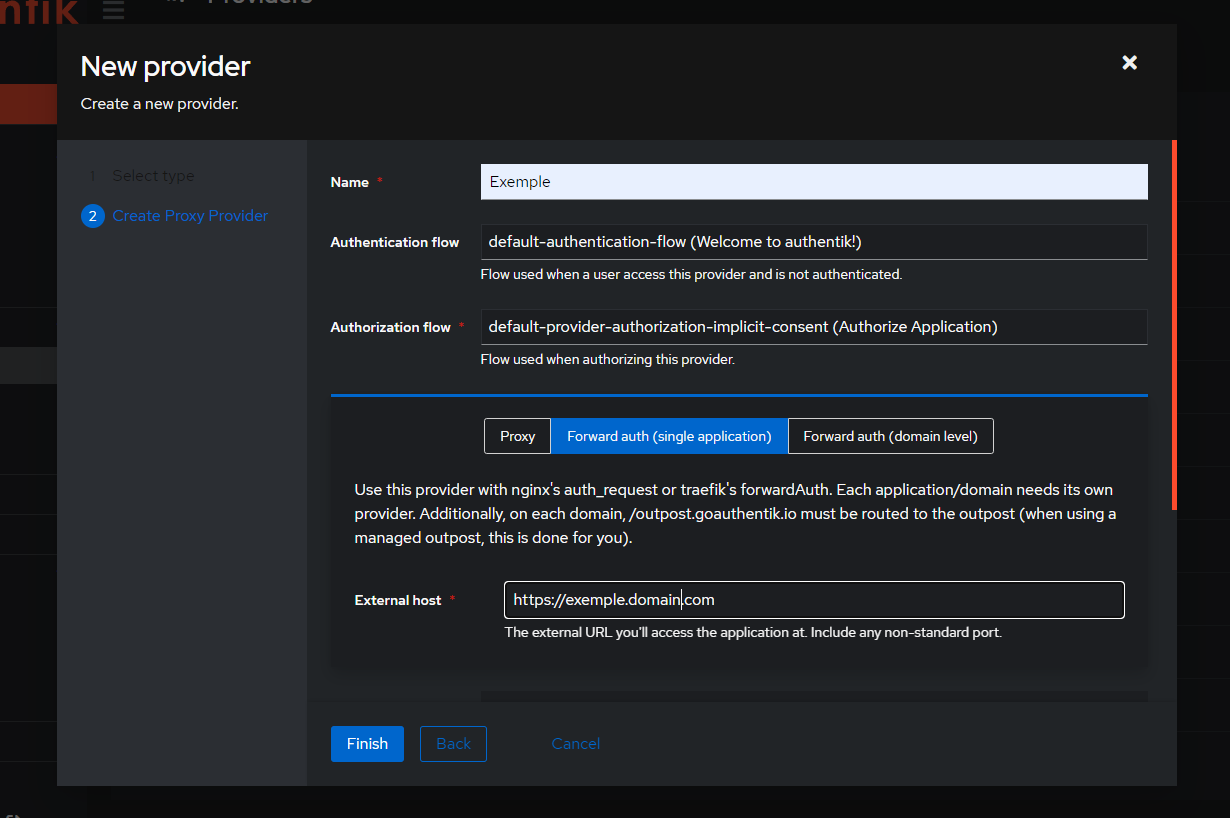
Task: Choose Forward auth (domain level) mode
Action: [890, 436]
